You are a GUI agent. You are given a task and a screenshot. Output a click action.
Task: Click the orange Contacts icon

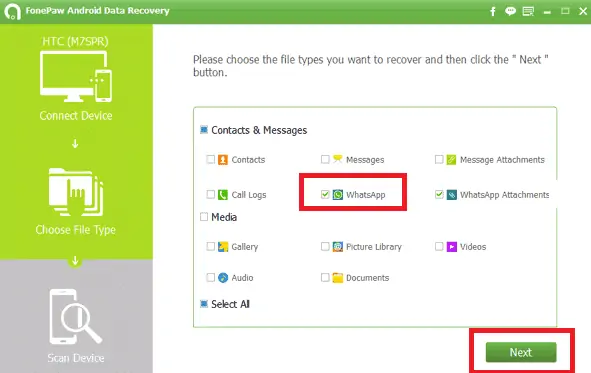[x=223, y=160]
